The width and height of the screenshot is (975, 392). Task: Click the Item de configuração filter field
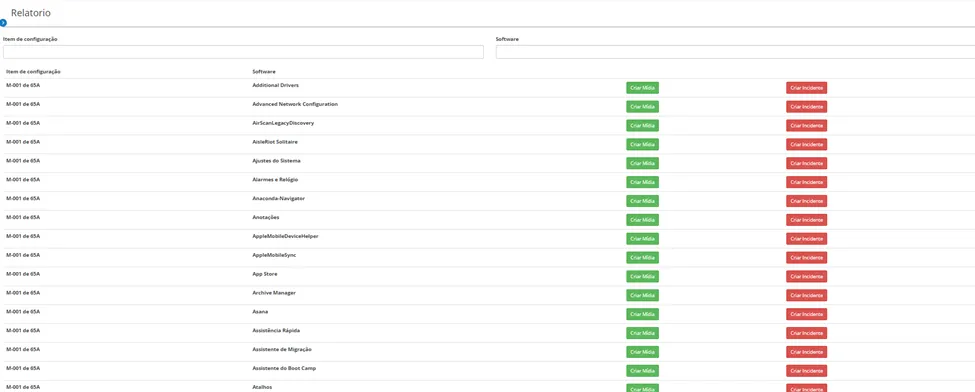coord(243,52)
